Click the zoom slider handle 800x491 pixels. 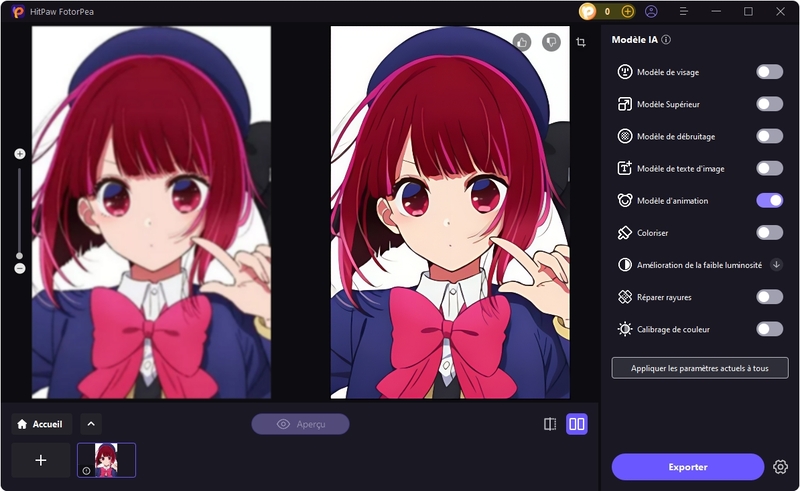pyautogui.click(x=19, y=256)
